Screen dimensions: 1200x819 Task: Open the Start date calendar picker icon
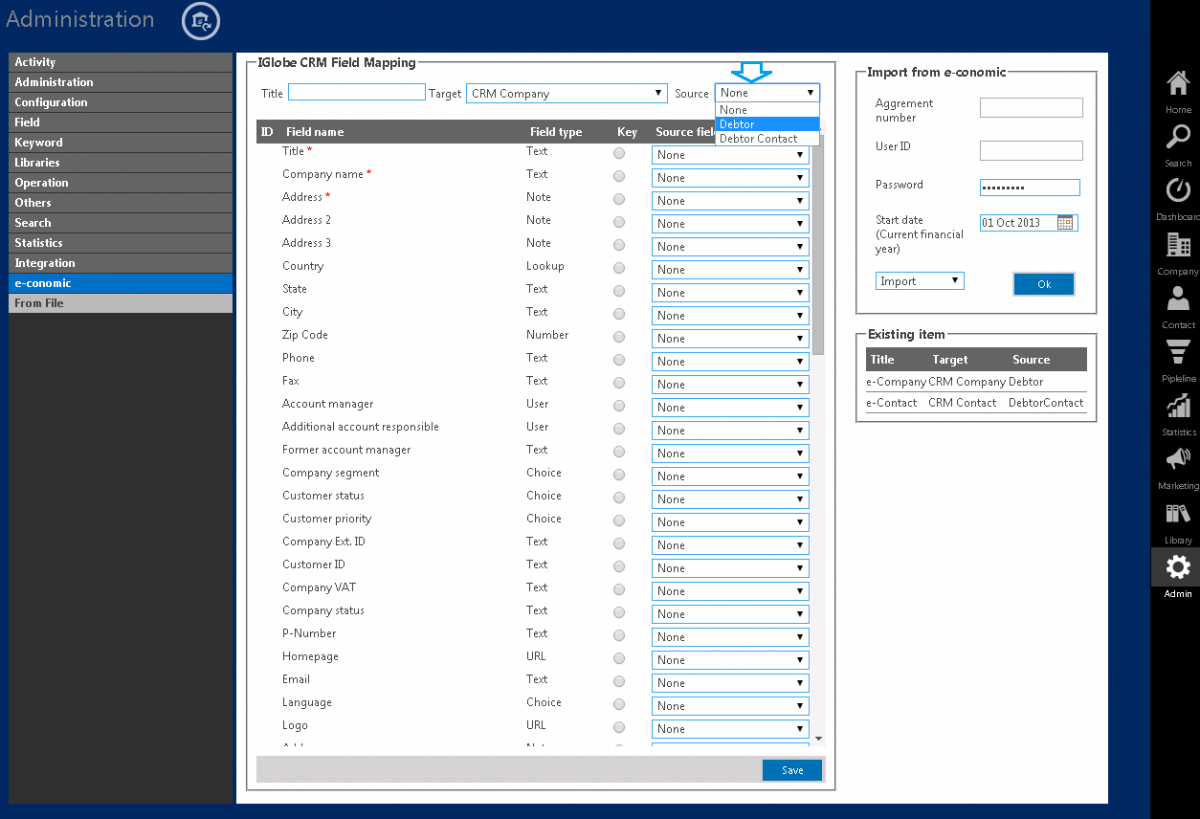click(1066, 222)
